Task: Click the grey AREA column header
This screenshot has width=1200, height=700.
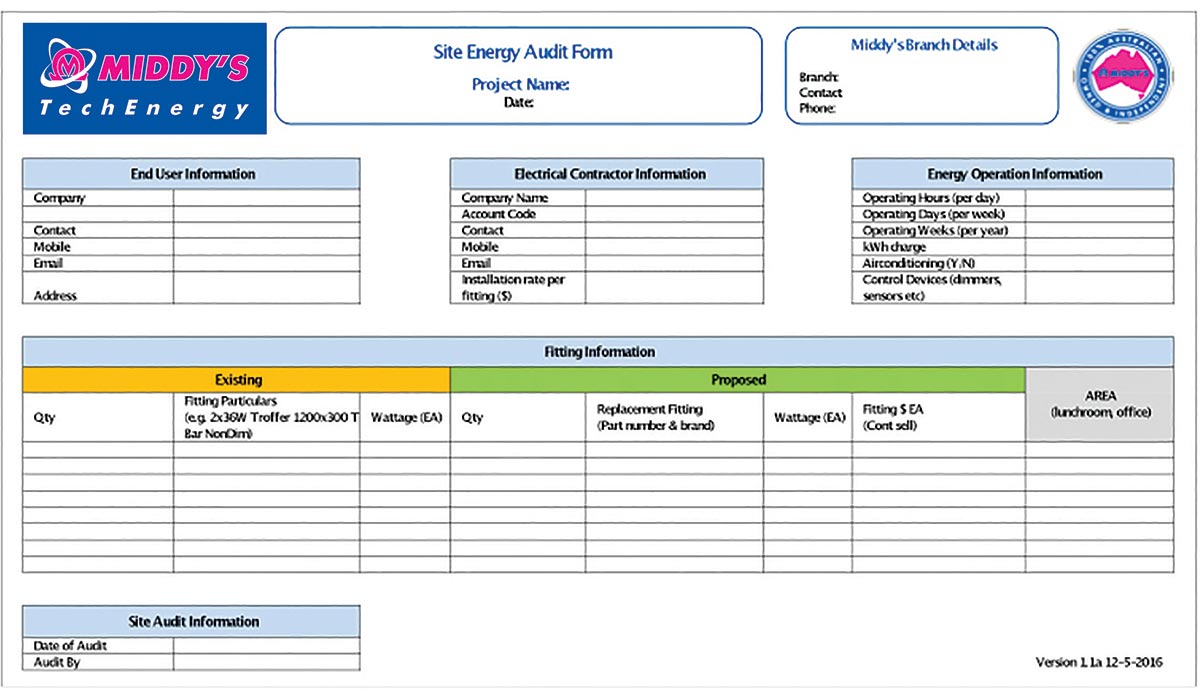Action: [x=1100, y=404]
